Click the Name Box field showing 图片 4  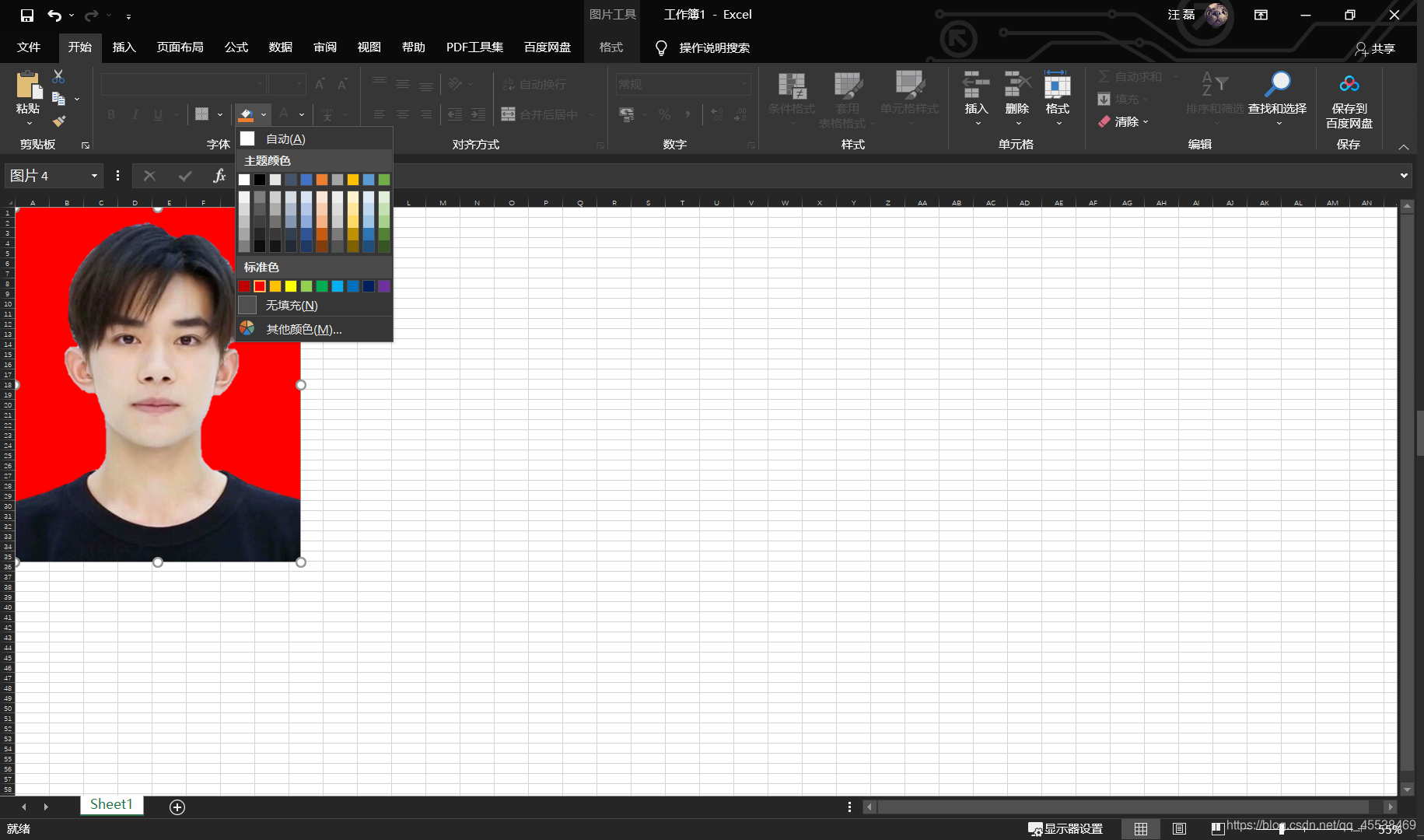(47, 176)
